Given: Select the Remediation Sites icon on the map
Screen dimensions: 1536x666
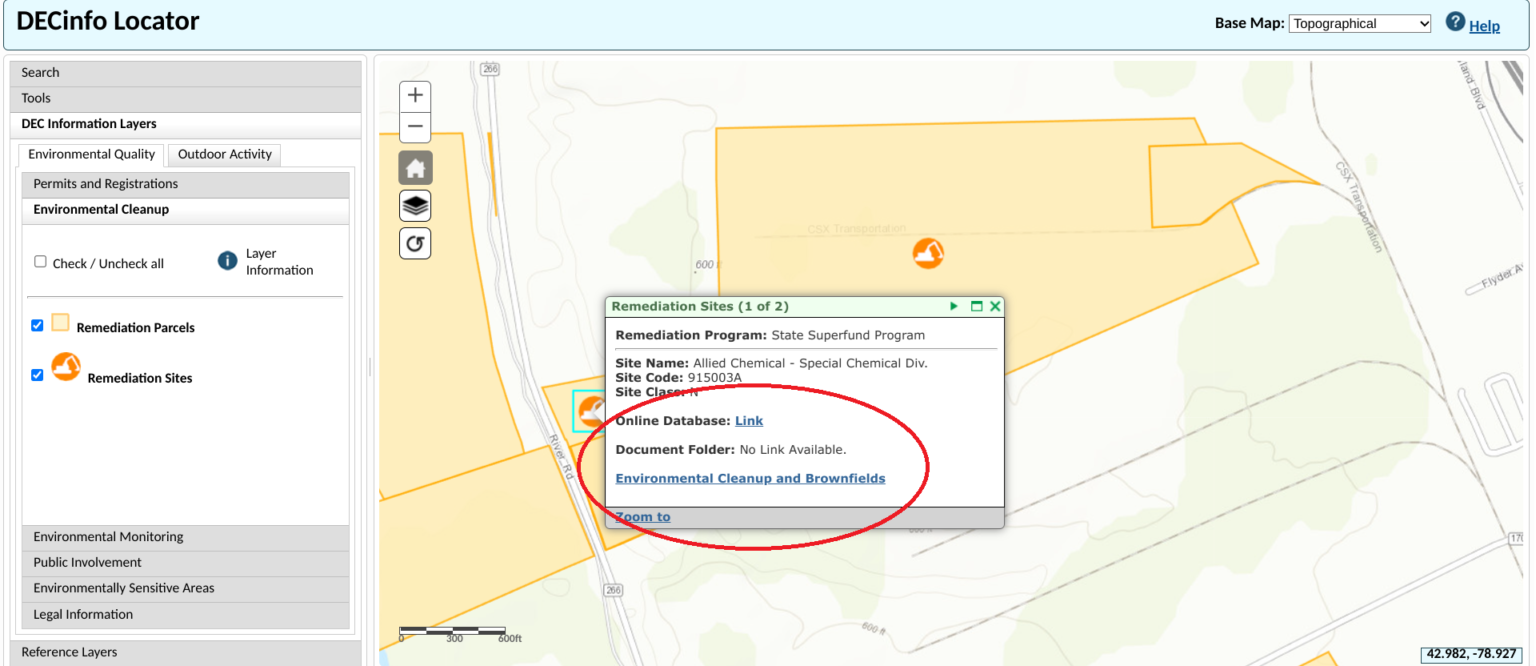Looking at the screenshot, I should pos(928,253).
